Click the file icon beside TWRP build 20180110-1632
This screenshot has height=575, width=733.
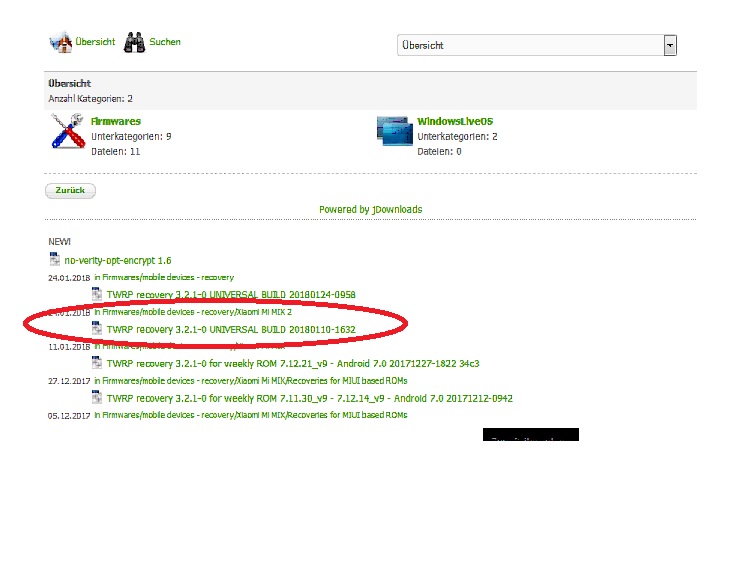click(97, 328)
